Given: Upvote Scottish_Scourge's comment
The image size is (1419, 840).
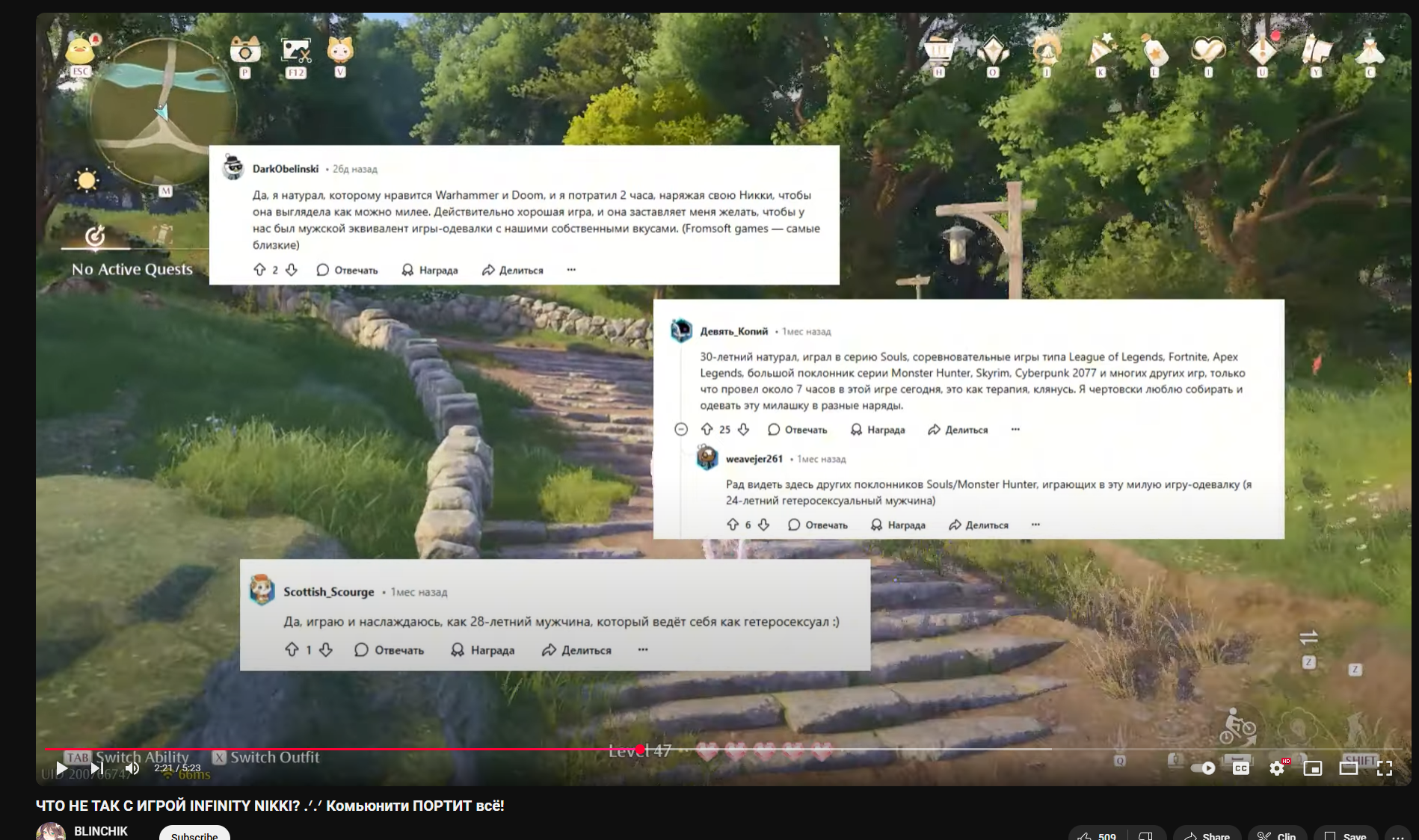Looking at the screenshot, I should click(292, 649).
